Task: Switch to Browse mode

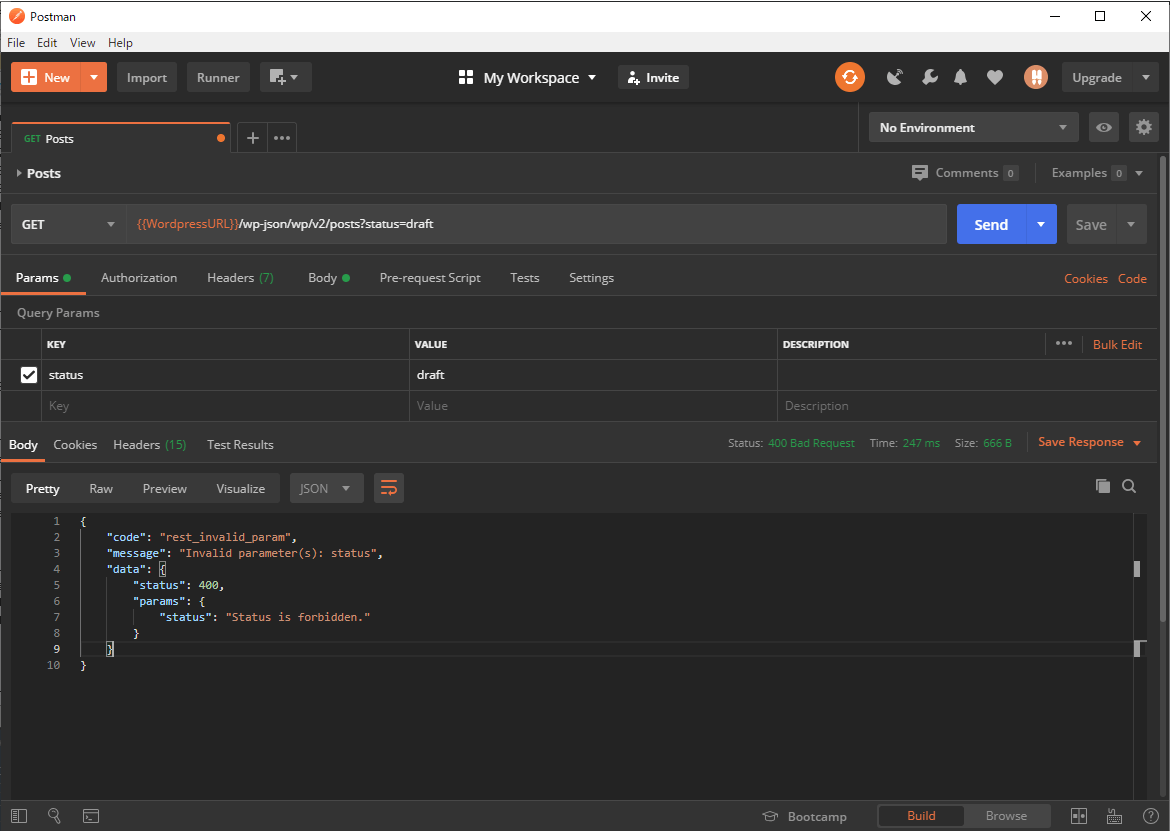Action: point(1006,816)
